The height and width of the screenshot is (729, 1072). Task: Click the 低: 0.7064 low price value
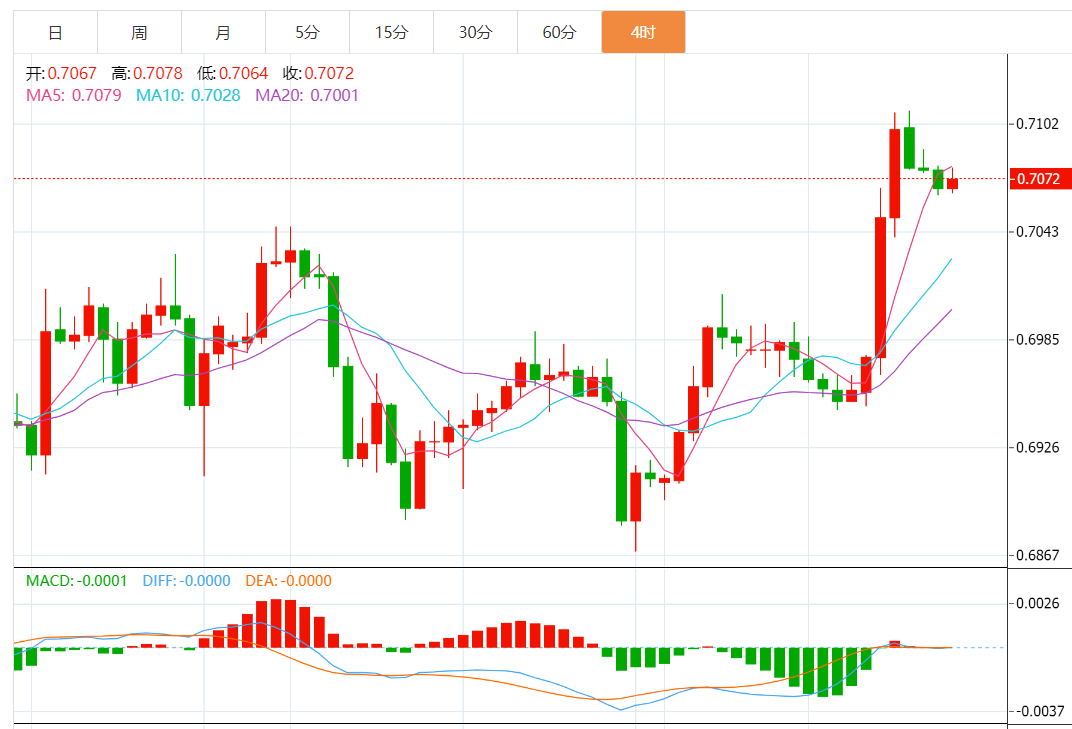pos(232,73)
